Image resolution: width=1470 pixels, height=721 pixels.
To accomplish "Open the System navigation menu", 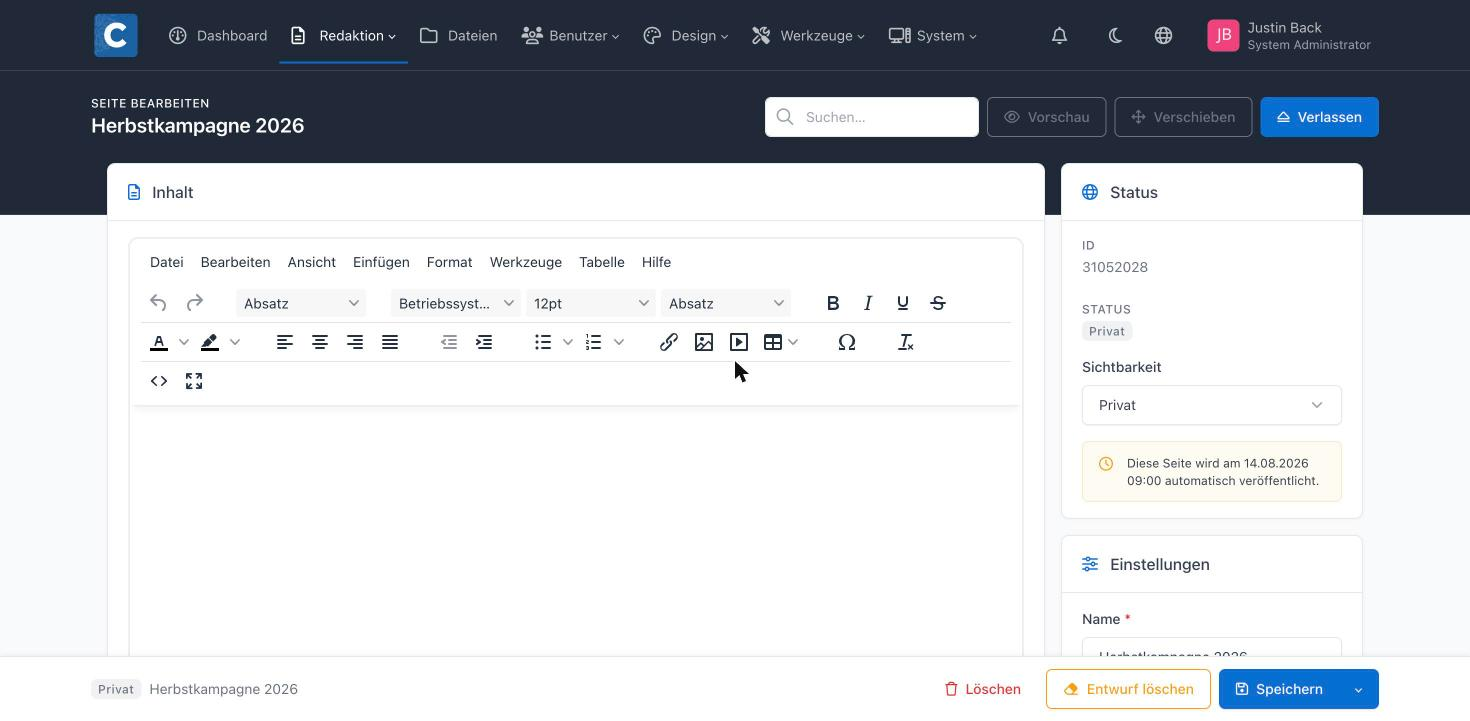I will click(933, 35).
